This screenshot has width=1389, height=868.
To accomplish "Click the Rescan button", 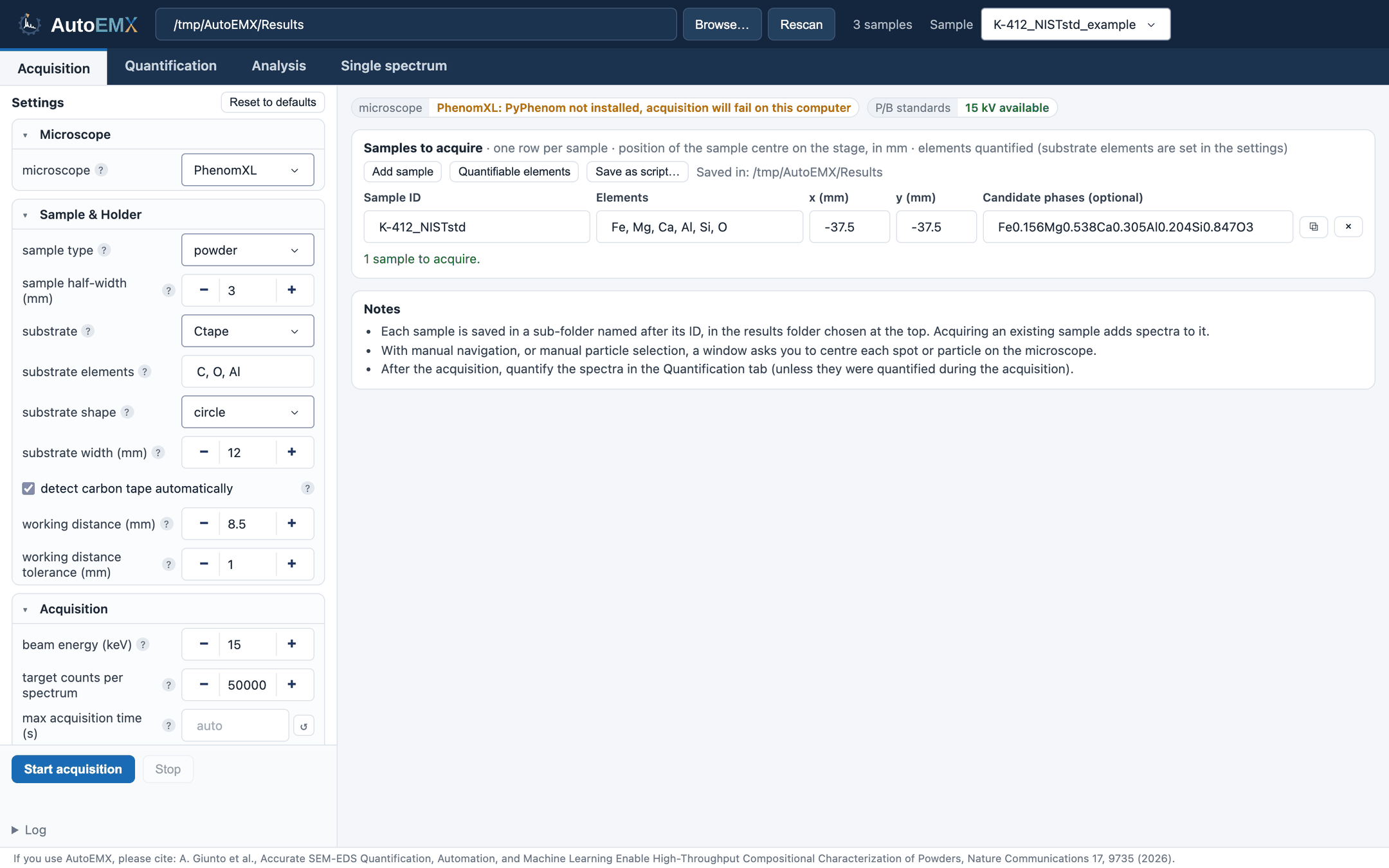I will [801, 24].
